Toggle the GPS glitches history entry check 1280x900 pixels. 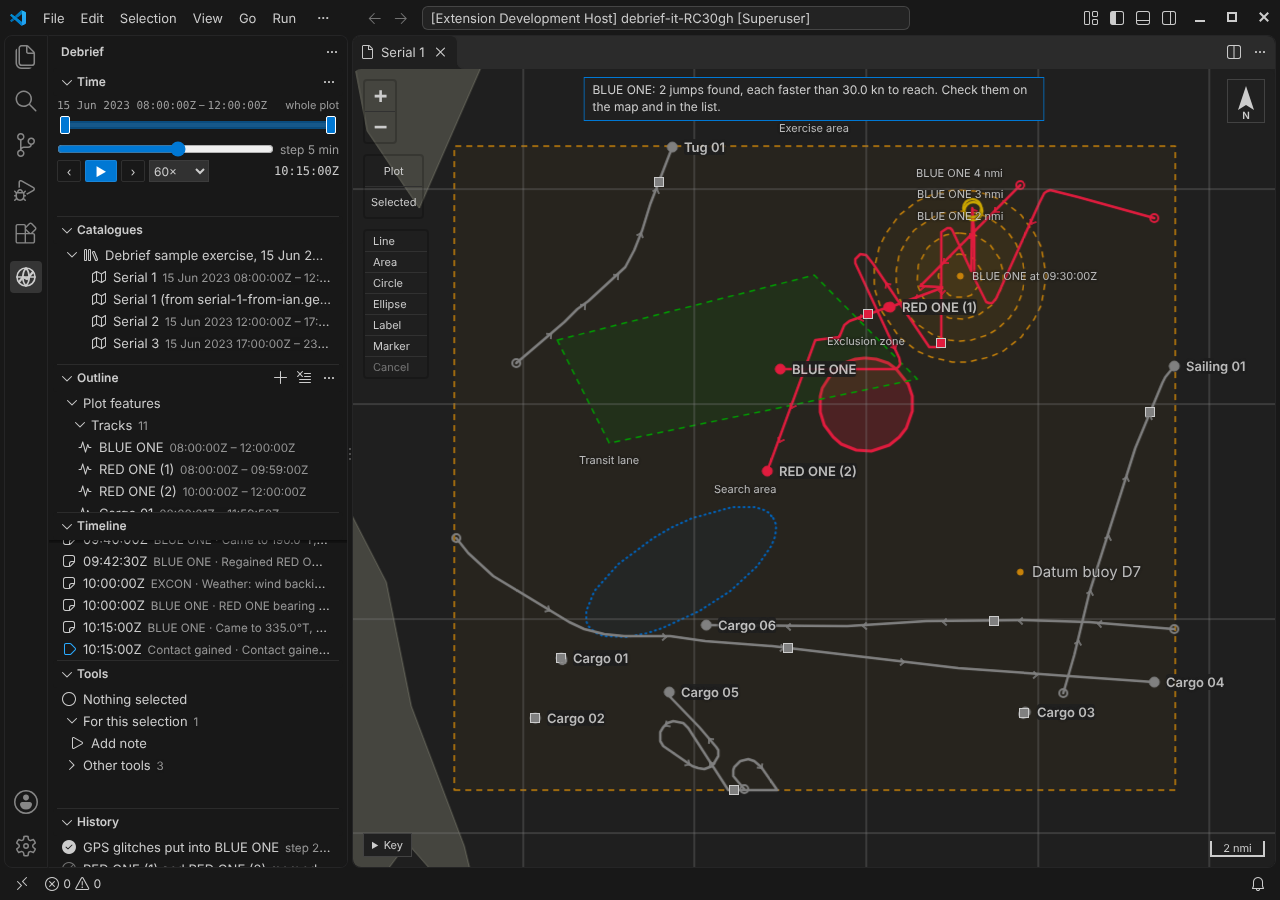(69, 847)
